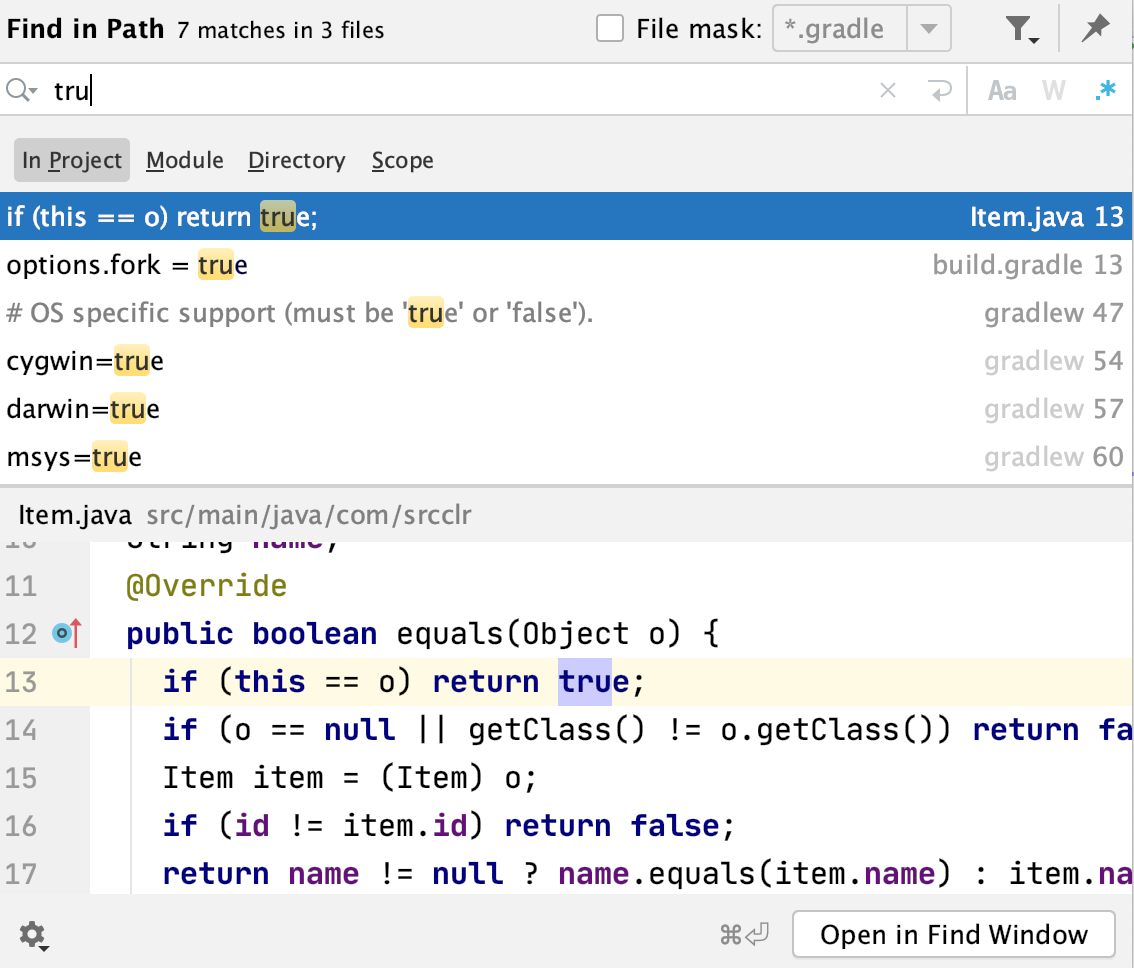1134x968 pixels.
Task: Select the build.gradle search result
Action: (400, 265)
